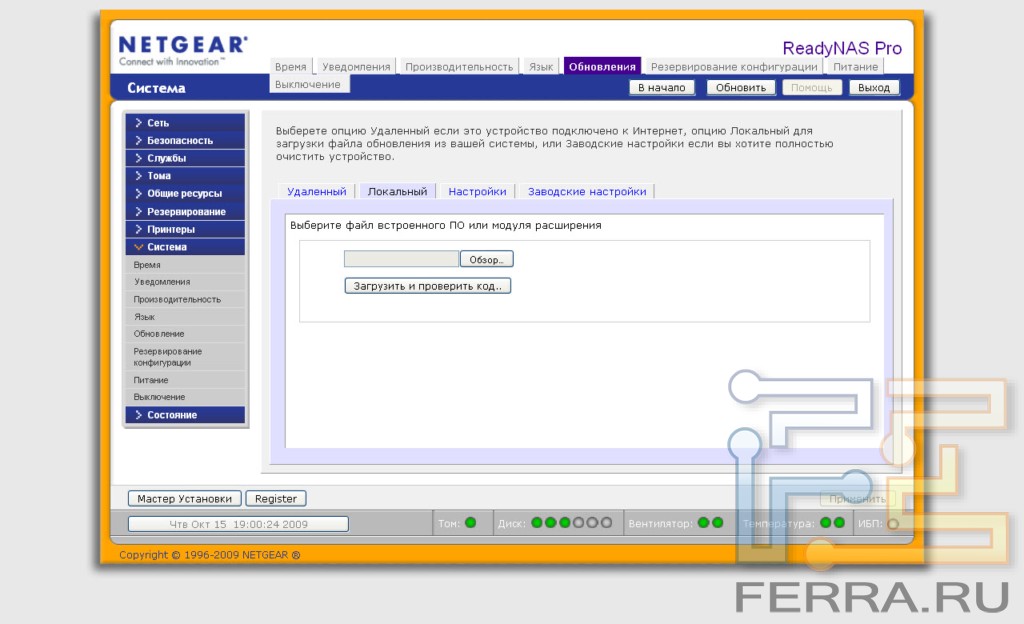Viewport: 1024px width, 624px height.
Task: Open the Выключение top tab
Action: tap(308, 84)
